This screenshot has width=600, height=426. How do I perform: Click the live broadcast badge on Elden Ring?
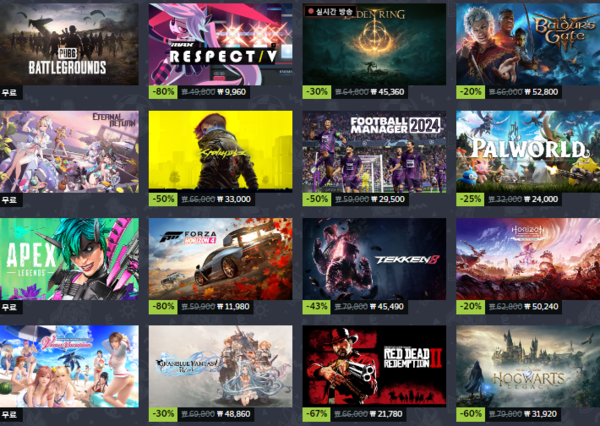(330, 11)
